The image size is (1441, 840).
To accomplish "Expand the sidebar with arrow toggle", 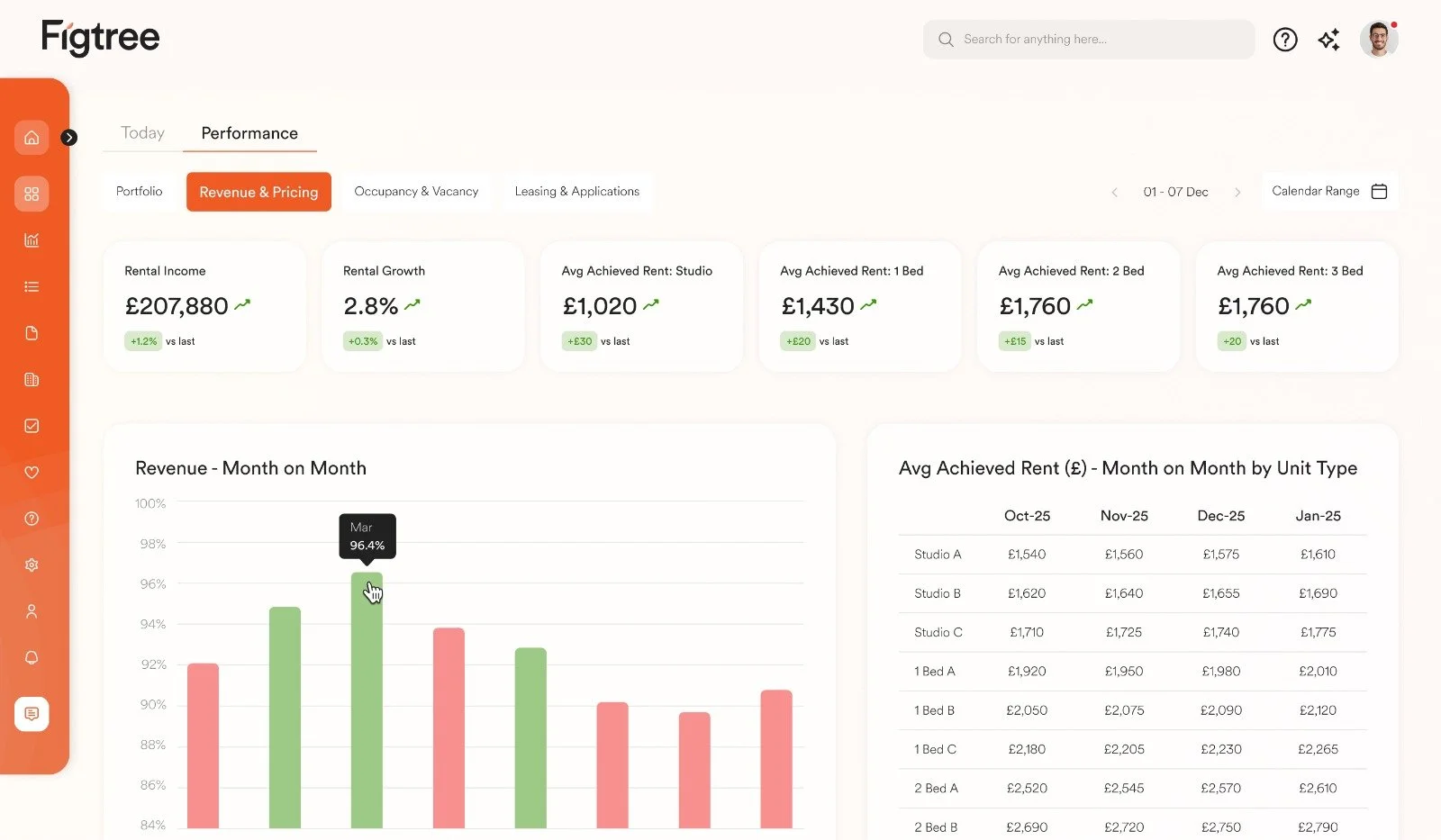I will point(69,137).
